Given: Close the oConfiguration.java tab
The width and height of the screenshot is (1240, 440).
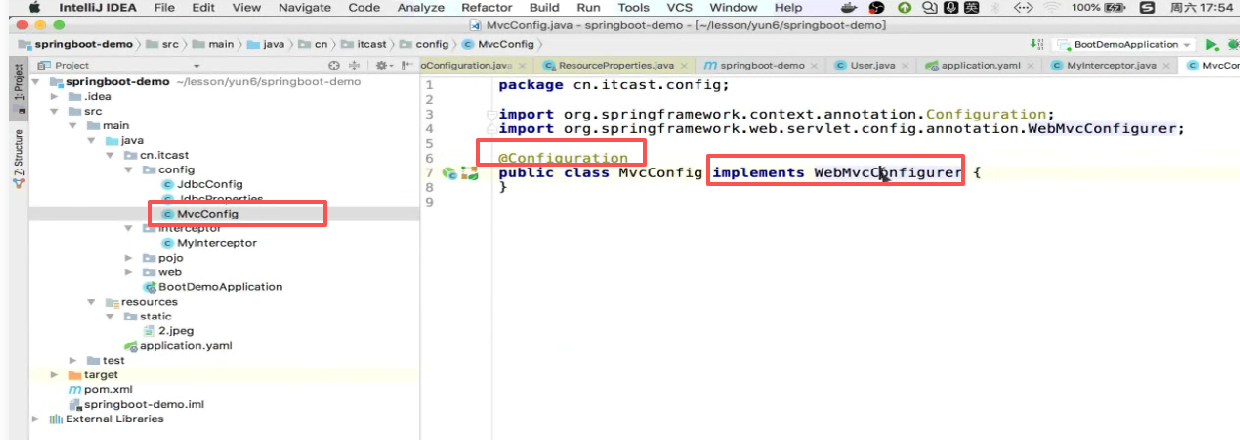Looking at the screenshot, I should pyautogui.click(x=522, y=66).
